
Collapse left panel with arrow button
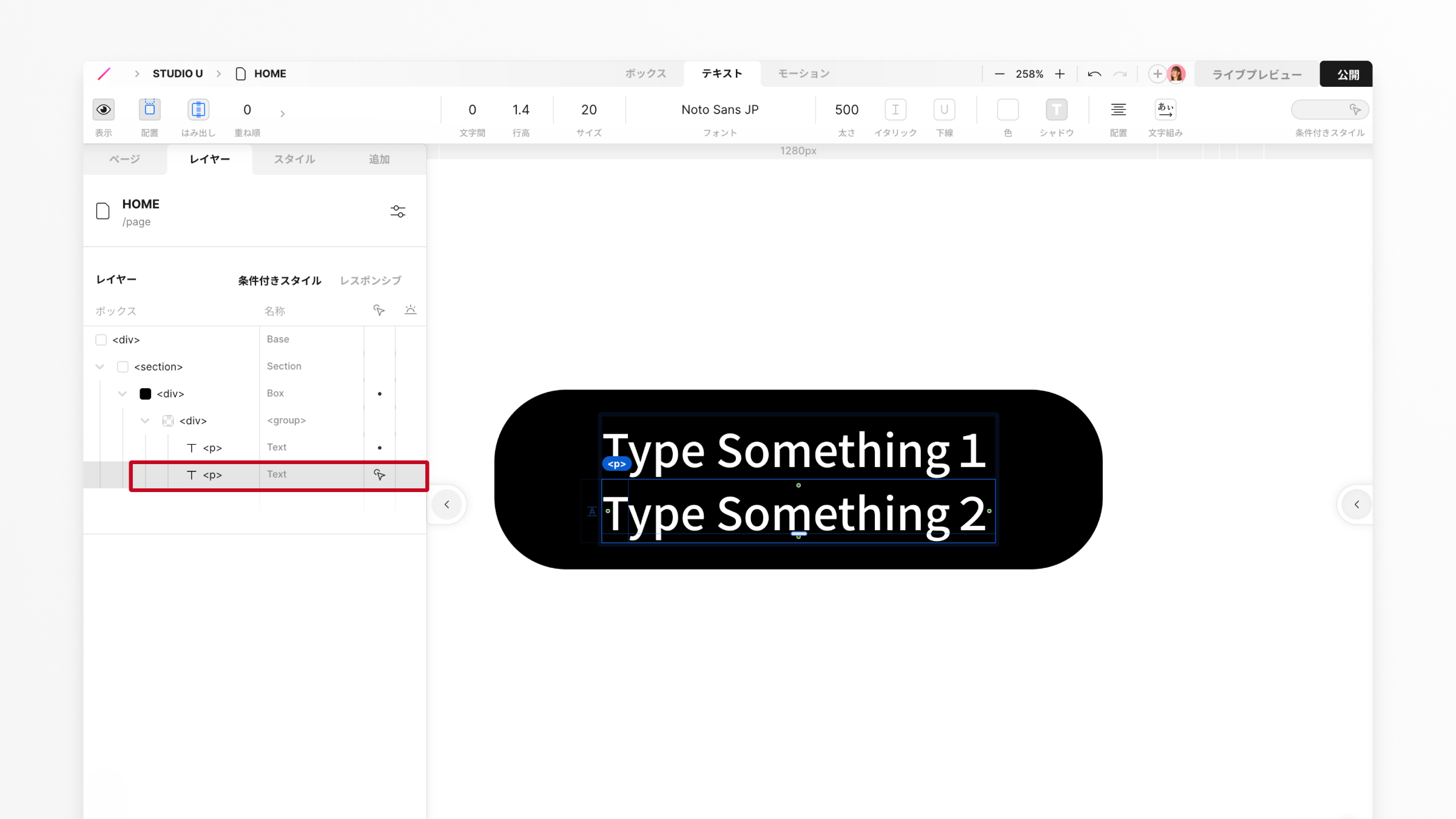[447, 505]
